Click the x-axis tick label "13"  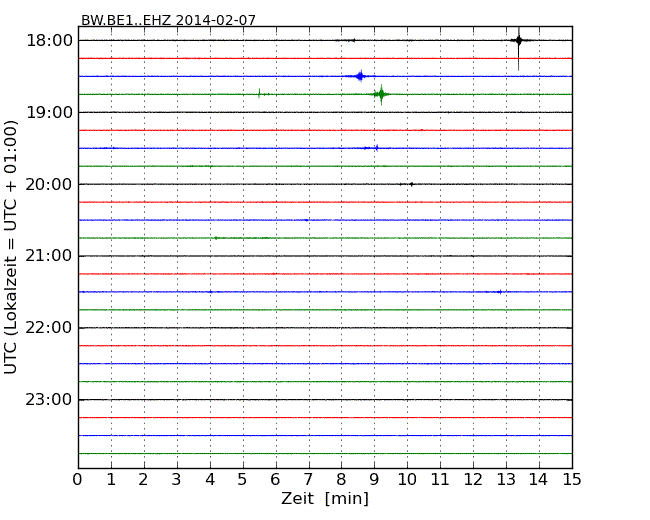(506, 480)
